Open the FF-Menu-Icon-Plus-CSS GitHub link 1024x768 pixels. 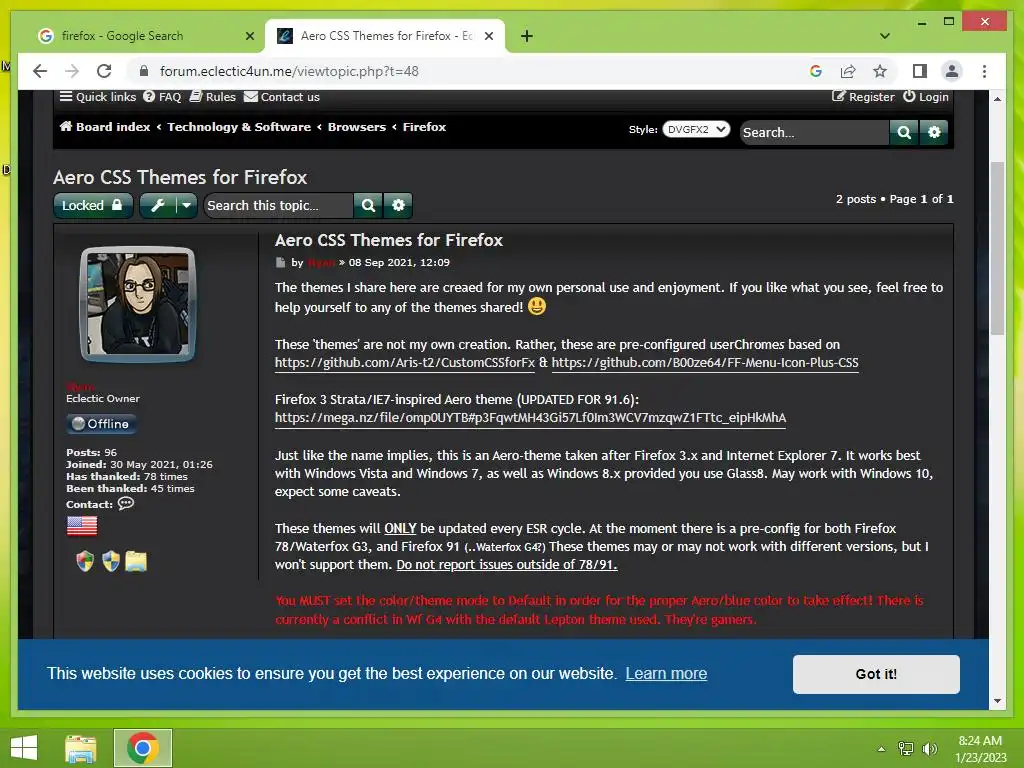(705, 362)
